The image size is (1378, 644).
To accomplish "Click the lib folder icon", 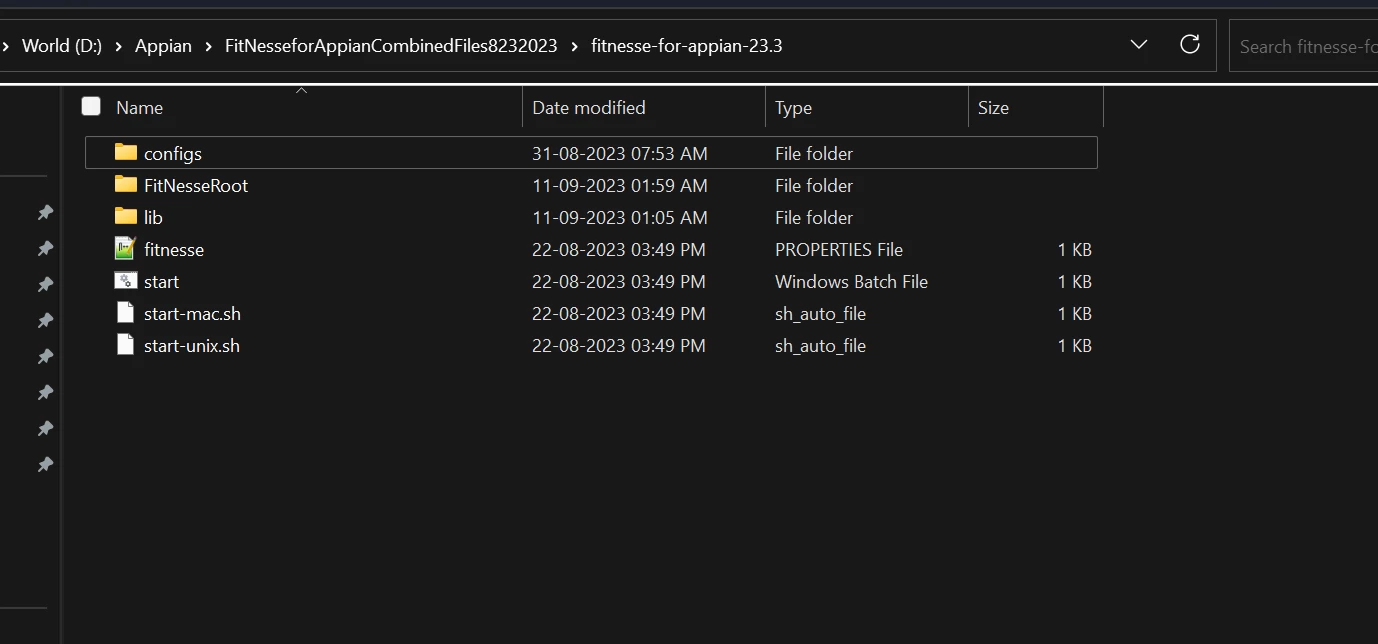I will 125,217.
